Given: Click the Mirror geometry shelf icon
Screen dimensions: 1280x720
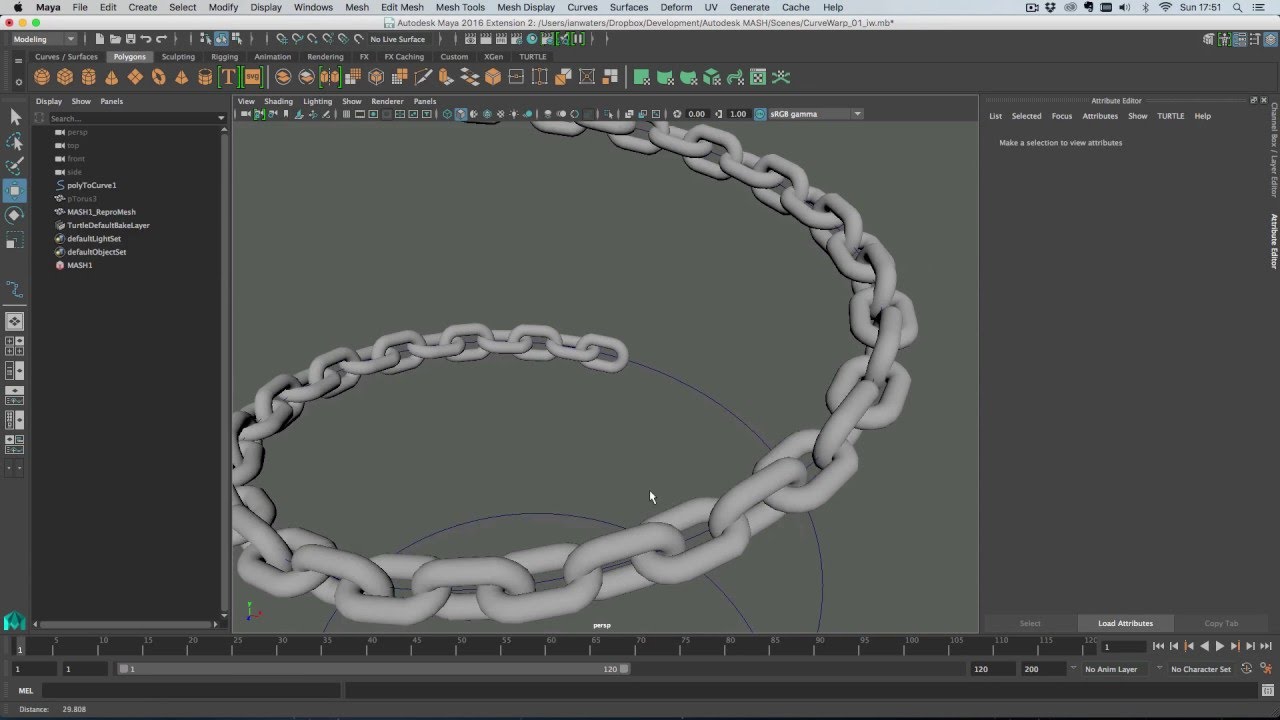Looking at the screenshot, I should (330, 77).
